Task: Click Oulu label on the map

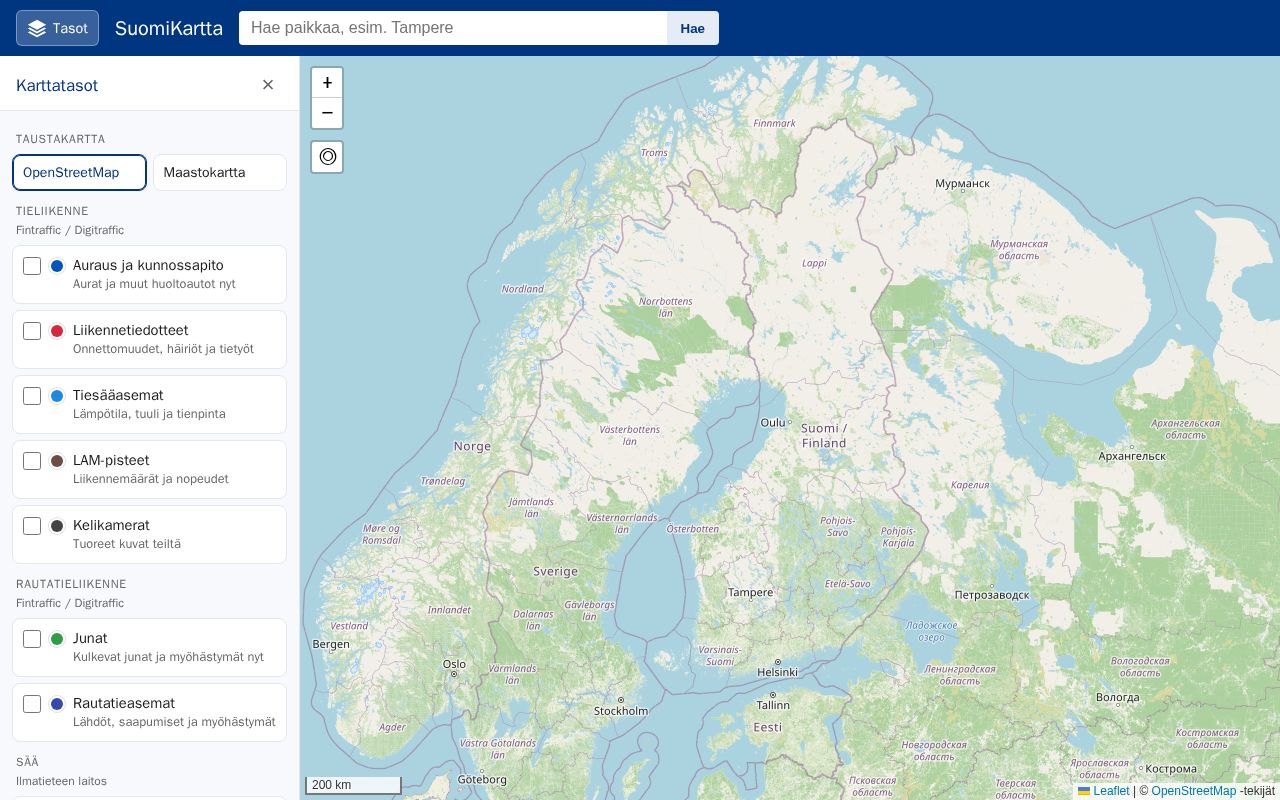Action: [x=773, y=422]
